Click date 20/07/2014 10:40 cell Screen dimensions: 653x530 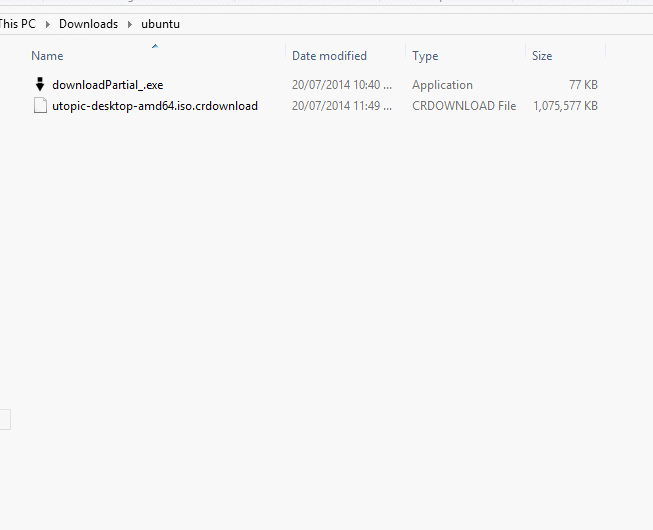coord(341,85)
